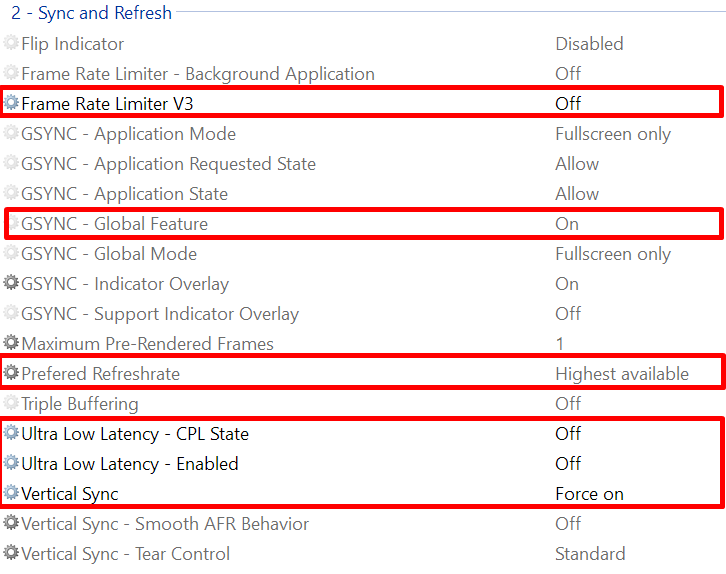726x574 pixels.
Task: Select GSYNC - Application Requested State setting
Action: 169,164
